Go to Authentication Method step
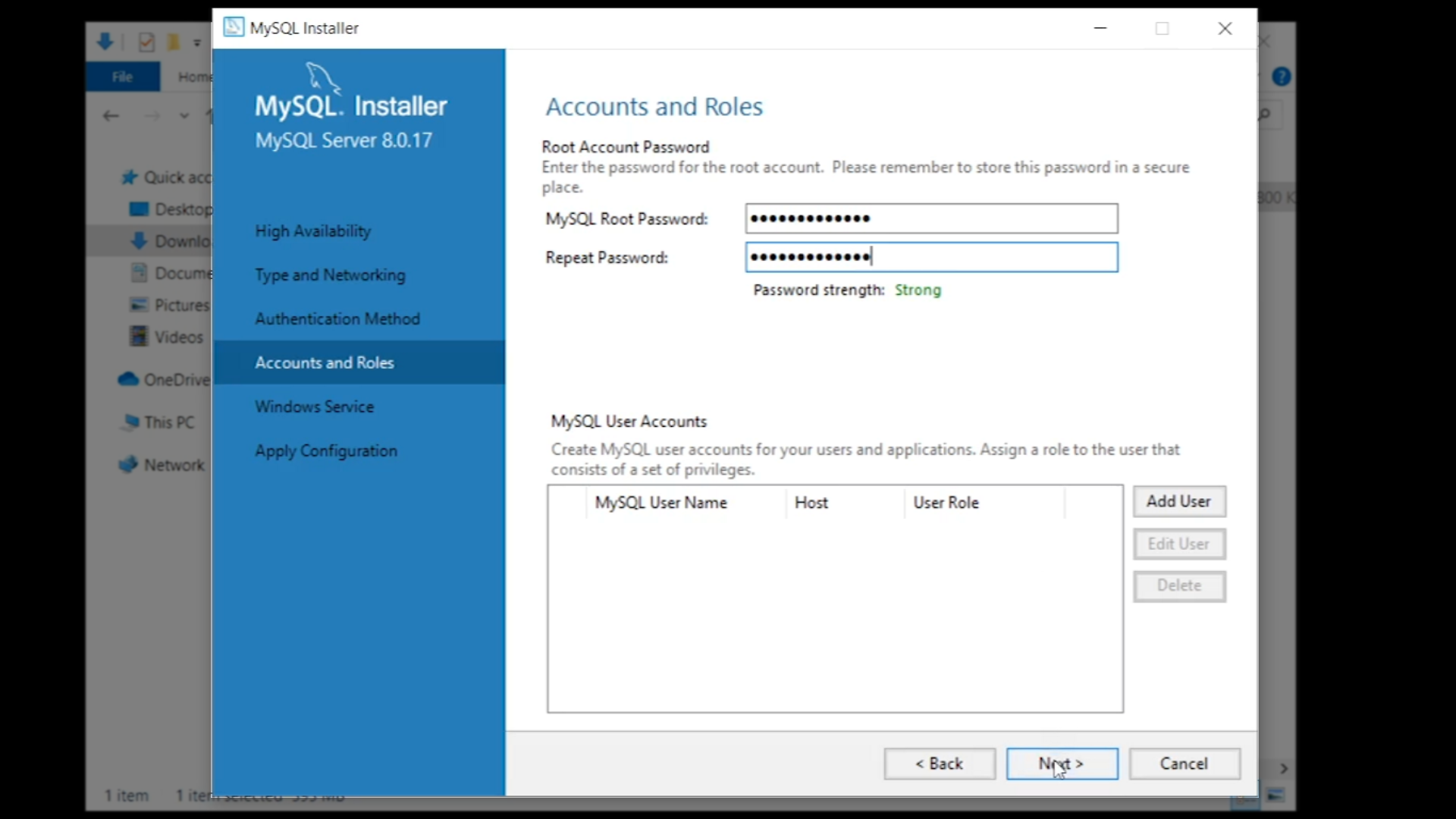This screenshot has height=819, width=1456. (x=337, y=318)
